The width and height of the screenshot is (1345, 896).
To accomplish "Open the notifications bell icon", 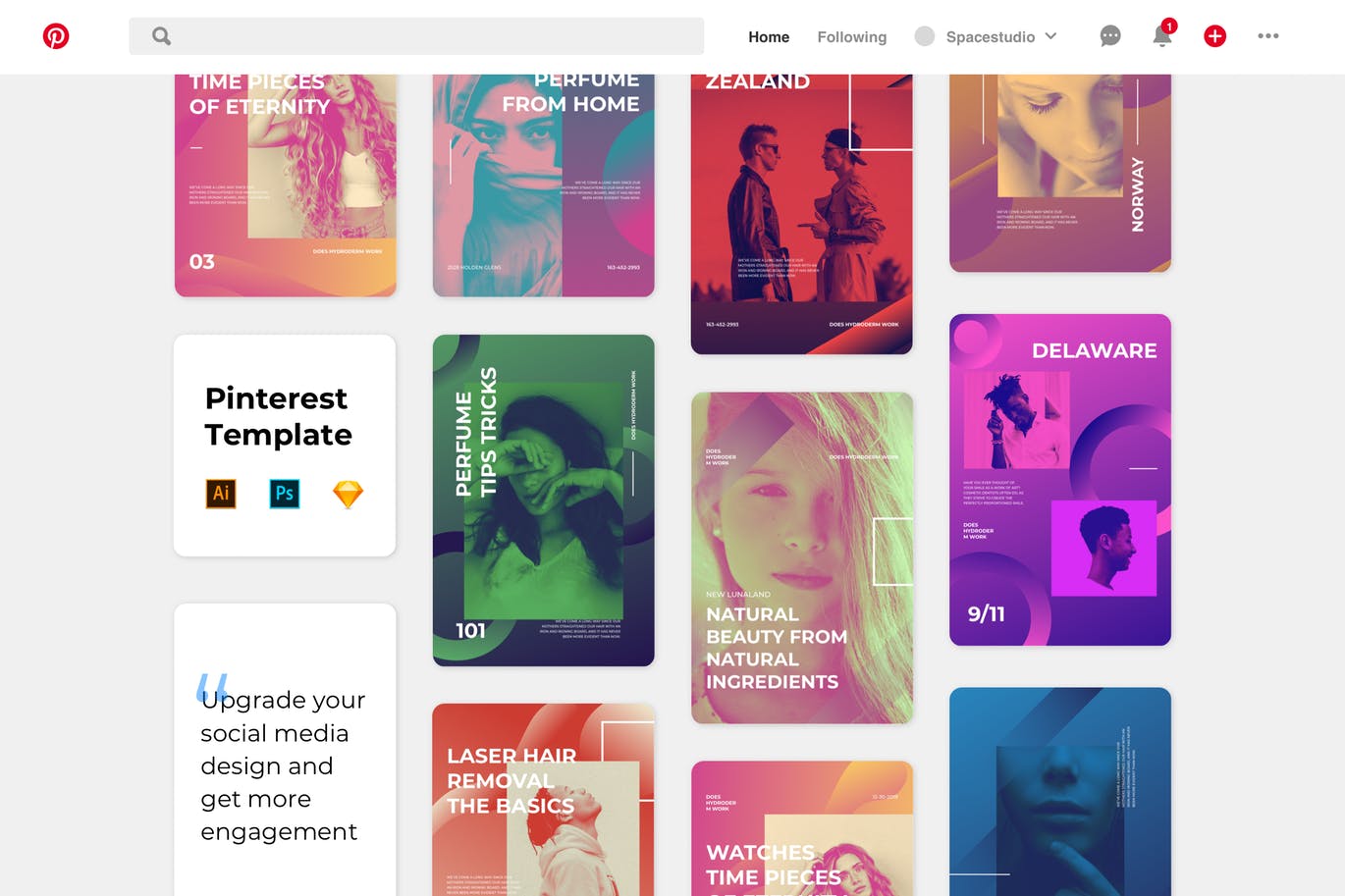I will tap(1162, 36).
